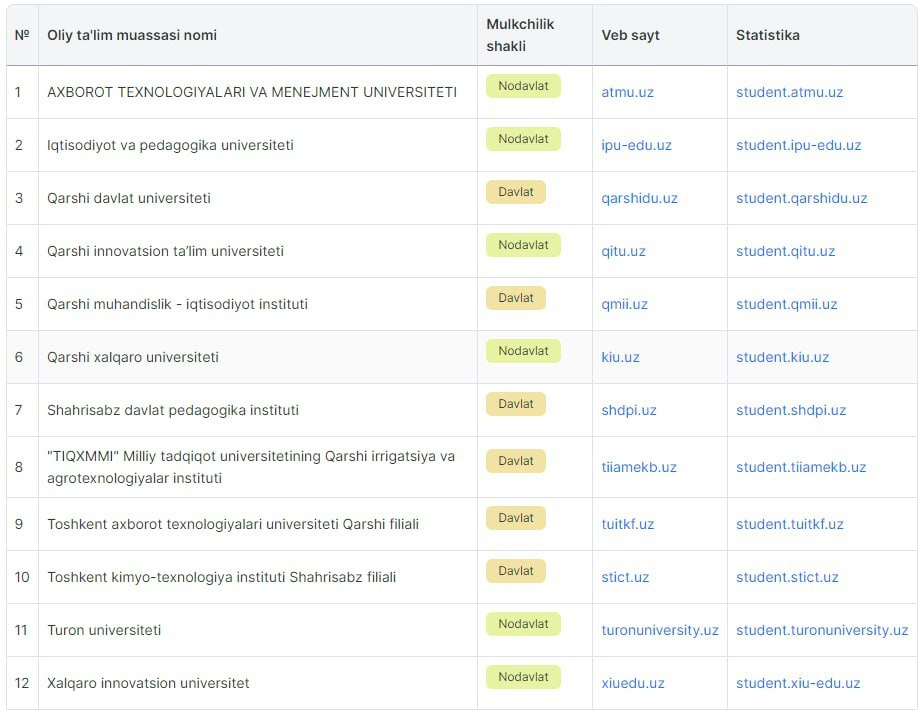Click the 'Oliy ta'lim muassasi nomi' column header
Image resolution: width=923 pixels, height=715 pixels.
pyautogui.click(x=258, y=35)
